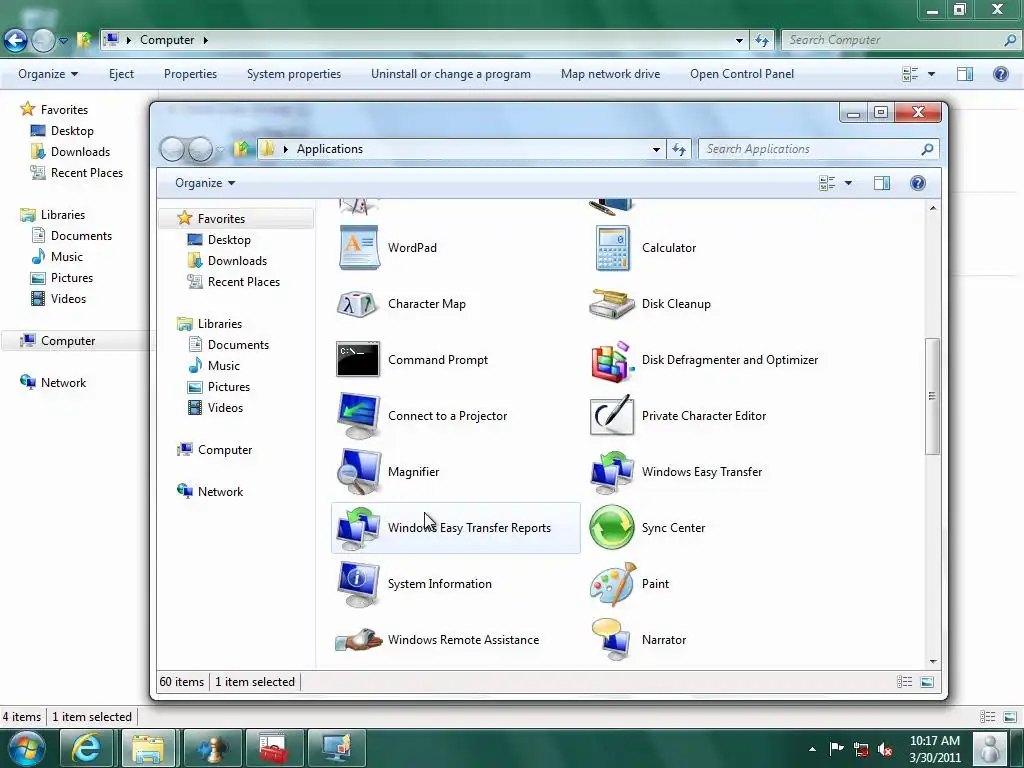Toggle preview pane in Computer window
1024x768 pixels.
[x=965, y=74]
